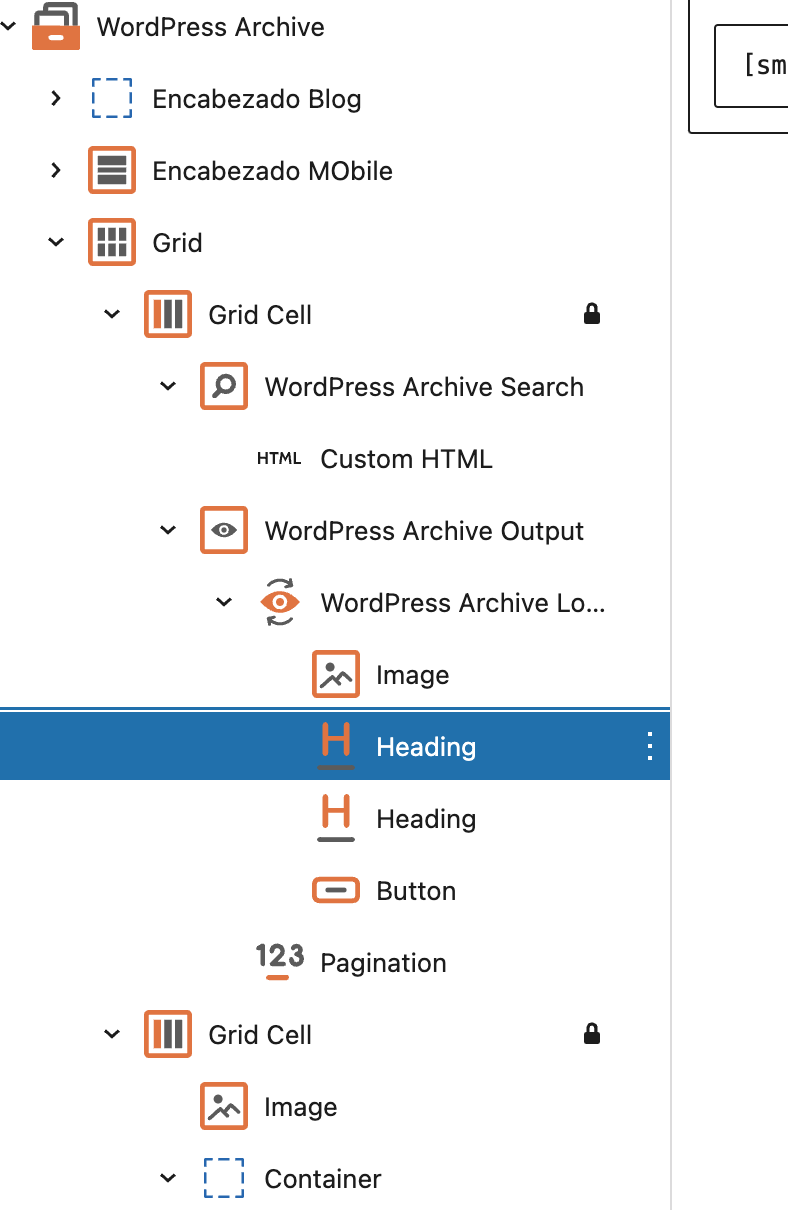Screen dimensions: 788x1210
Task: Select the Pagination label
Action: point(384,963)
